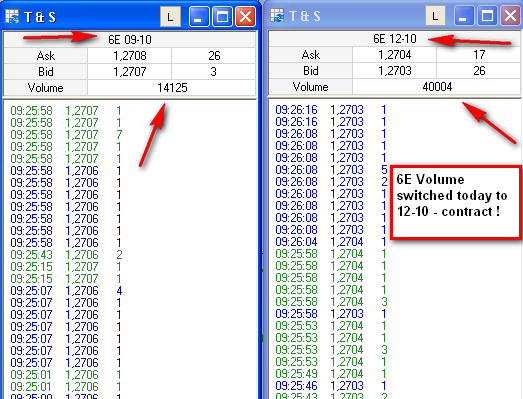Click the Volume label in left window
523x399 pixels.
pos(46,88)
